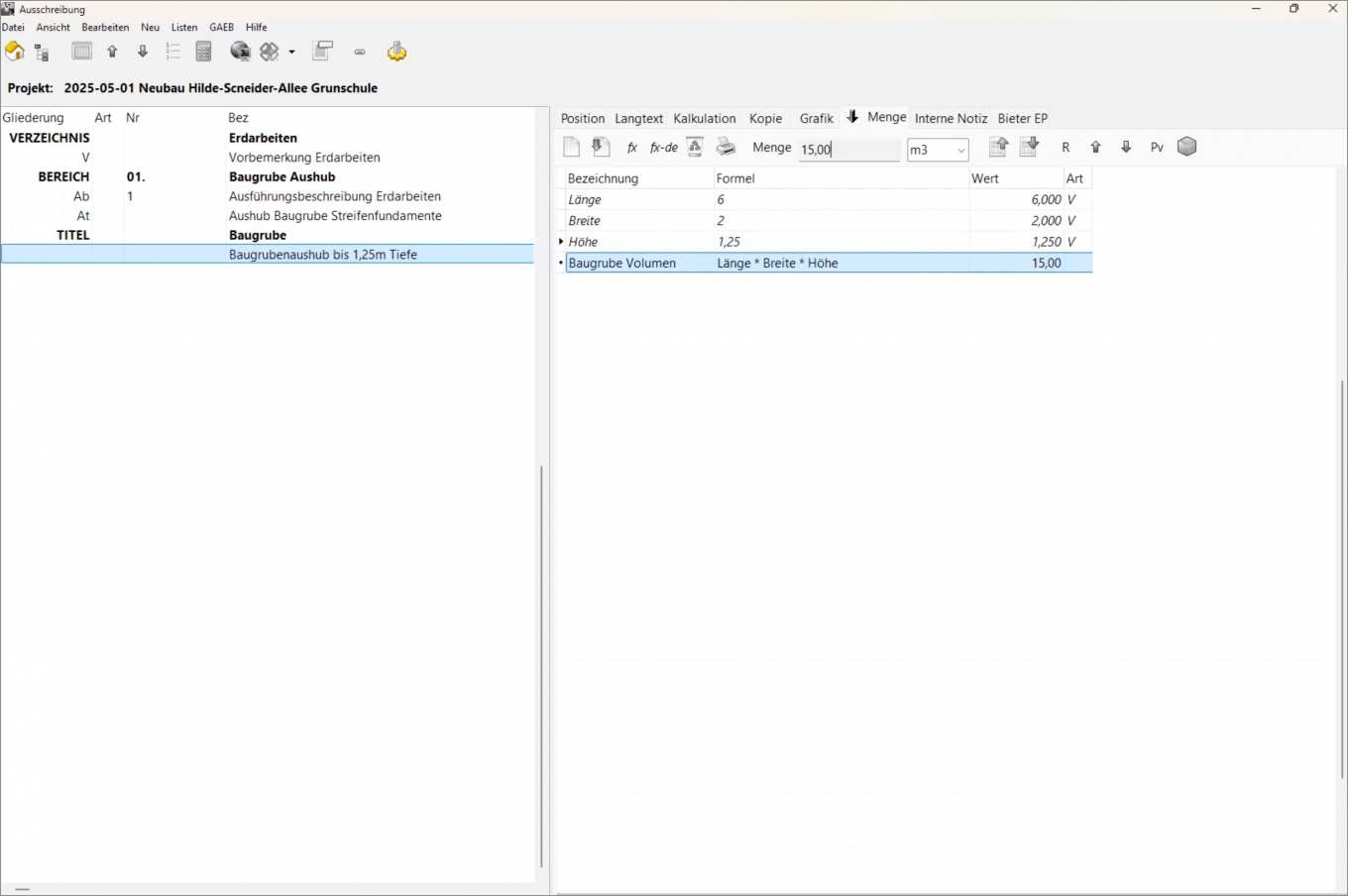
Task: Select 'Vorbemerkung Erdarbeiten' in the tree
Action: [304, 158]
